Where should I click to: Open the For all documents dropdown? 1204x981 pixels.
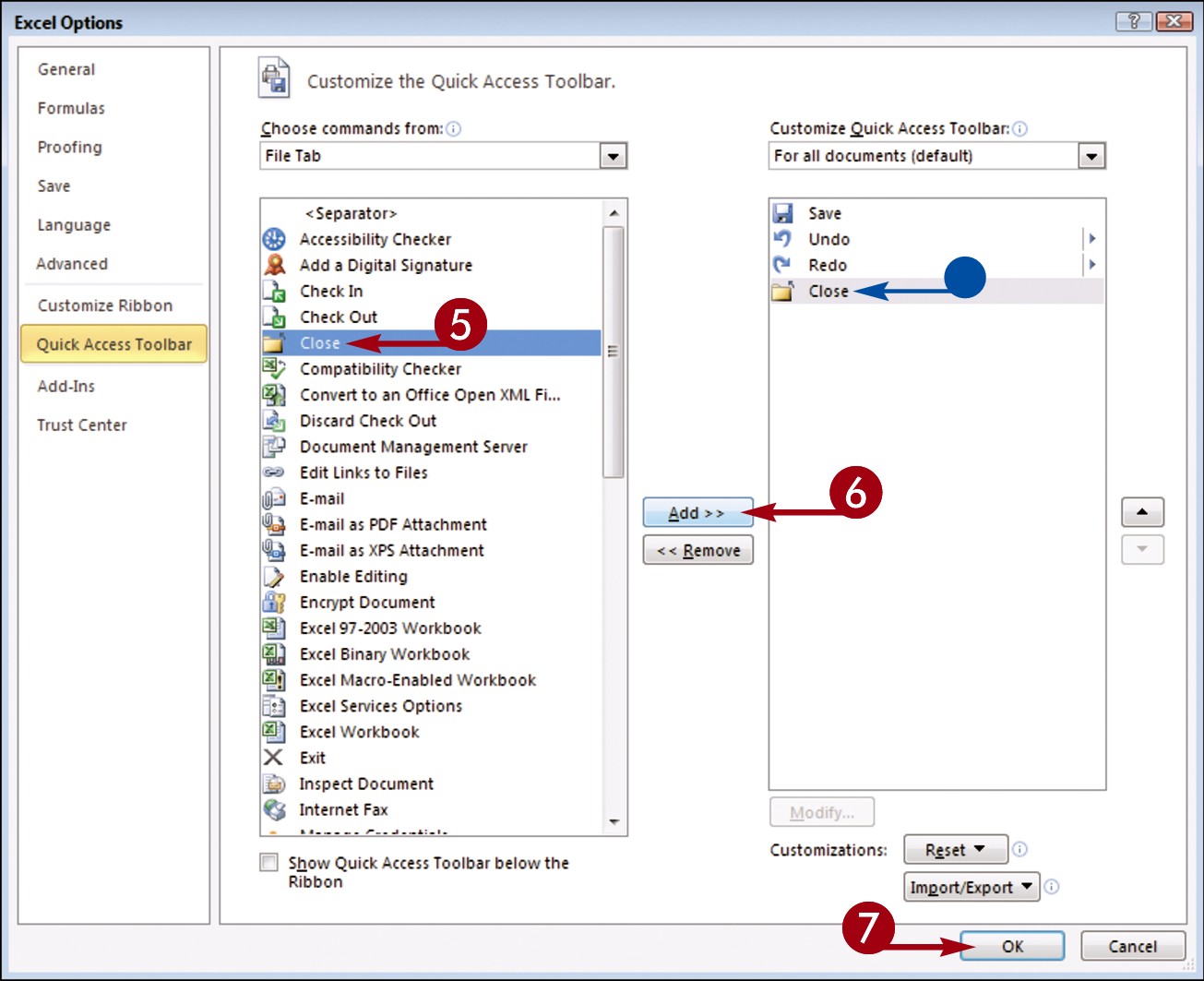click(x=1091, y=156)
